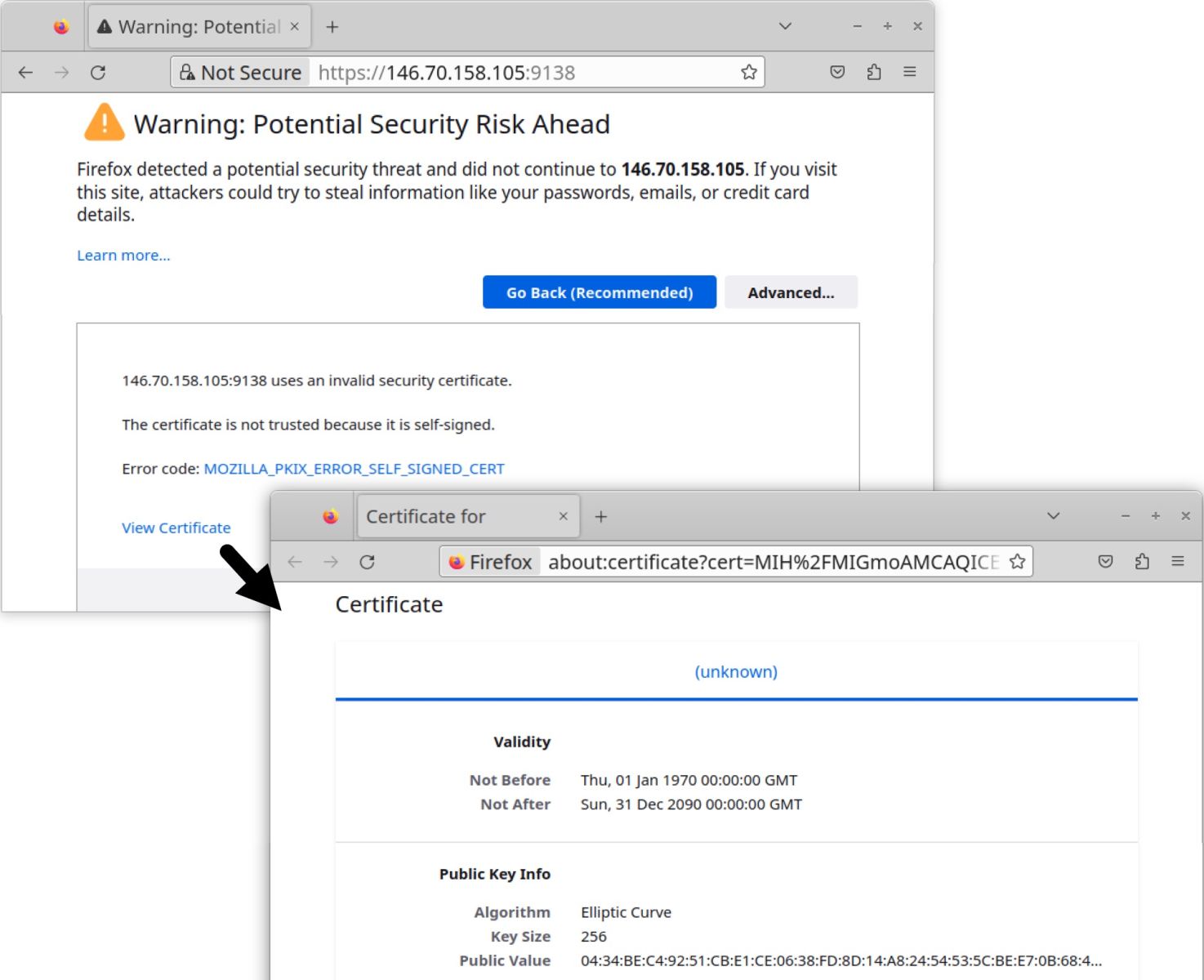Viewport: 1204px width, 980px height.
Task: Click the Validity section heading
Action: point(522,742)
